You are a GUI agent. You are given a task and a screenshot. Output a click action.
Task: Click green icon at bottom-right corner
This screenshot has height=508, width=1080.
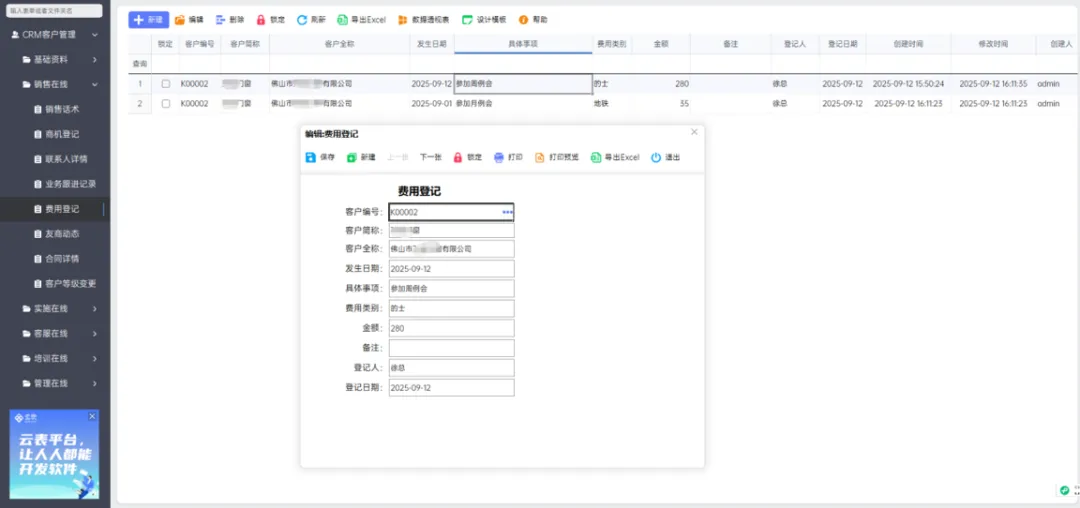click(x=1064, y=490)
